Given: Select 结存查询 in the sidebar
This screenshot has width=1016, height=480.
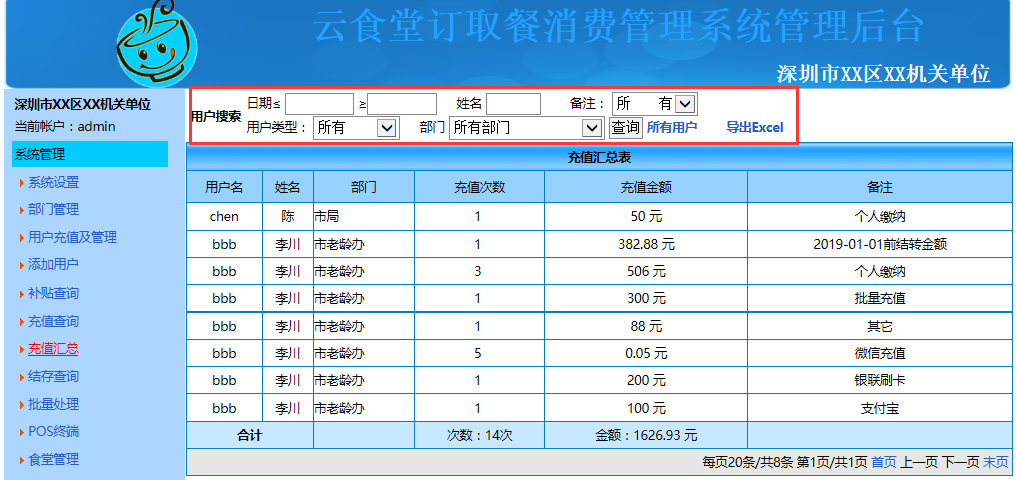Looking at the screenshot, I should 53,376.
